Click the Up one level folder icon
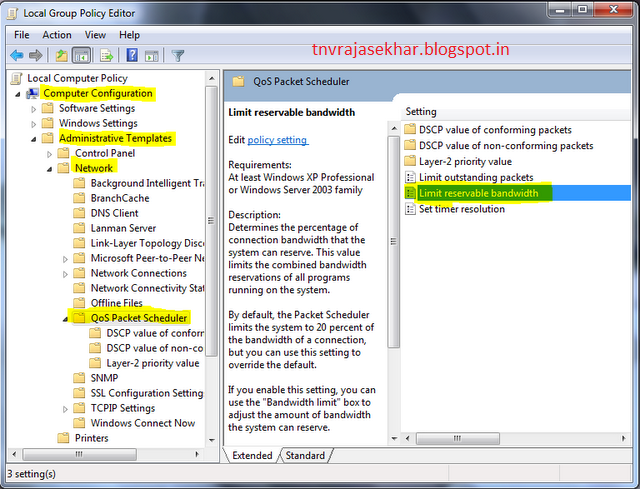The image size is (640, 489). [61, 55]
